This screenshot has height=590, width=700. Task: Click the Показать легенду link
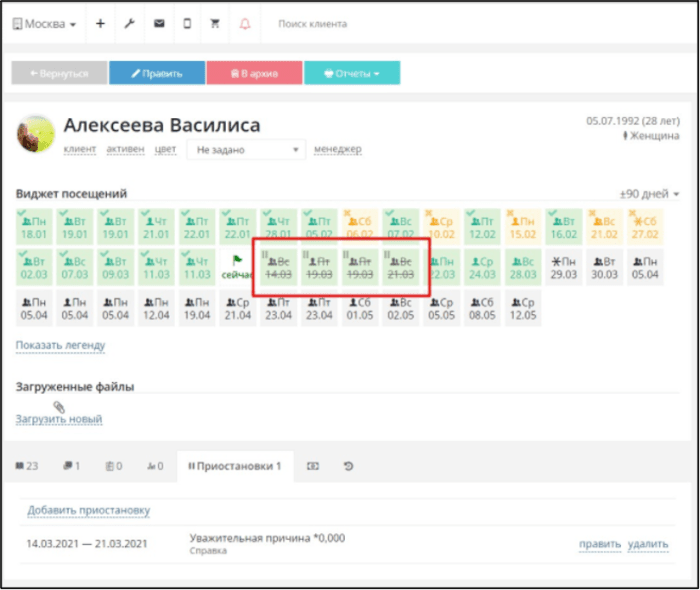coord(61,345)
